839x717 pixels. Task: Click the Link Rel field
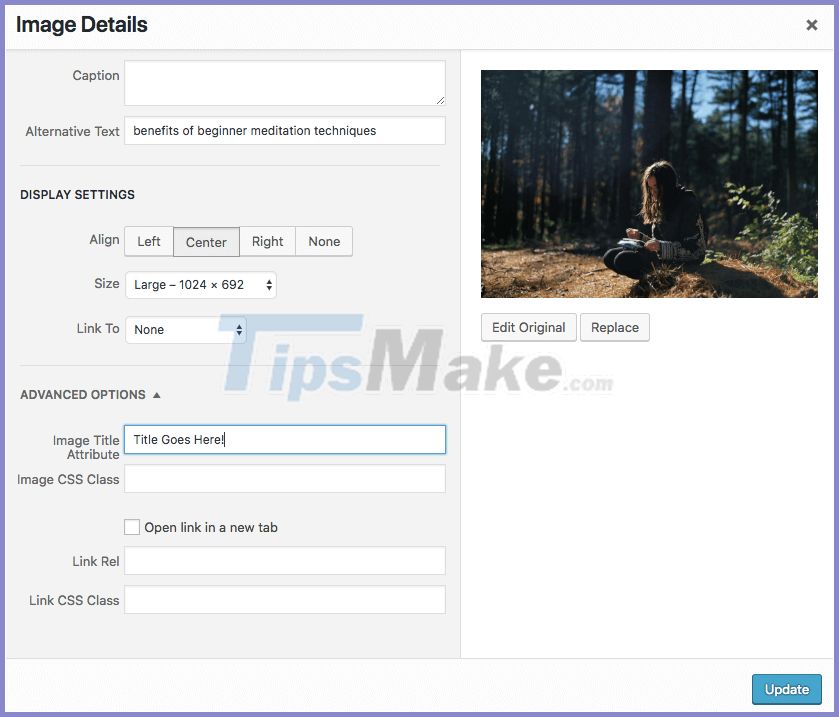pos(284,561)
